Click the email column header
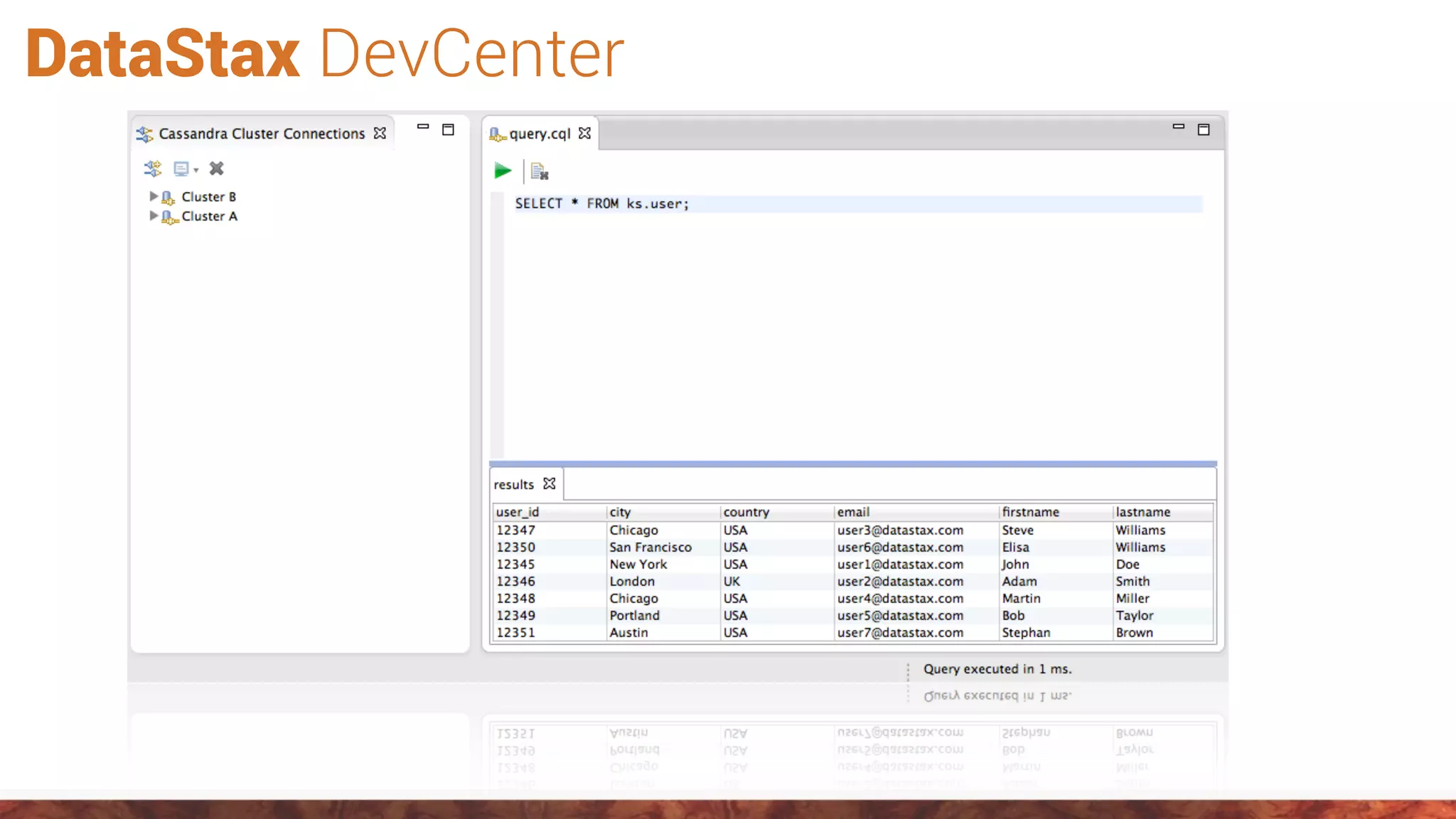 [916, 512]
